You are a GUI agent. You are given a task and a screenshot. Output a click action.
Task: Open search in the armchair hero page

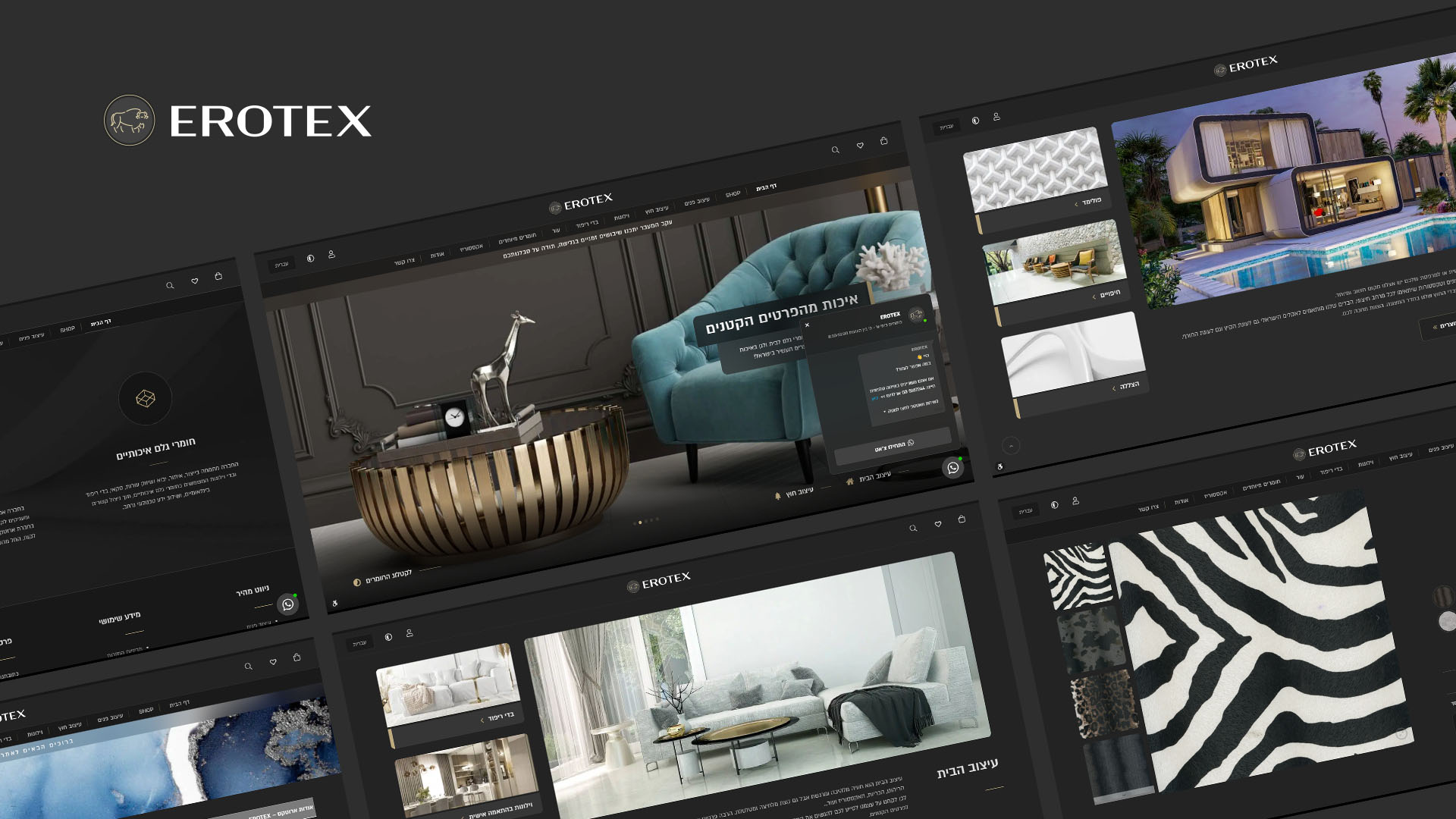(x=835, y=150)
